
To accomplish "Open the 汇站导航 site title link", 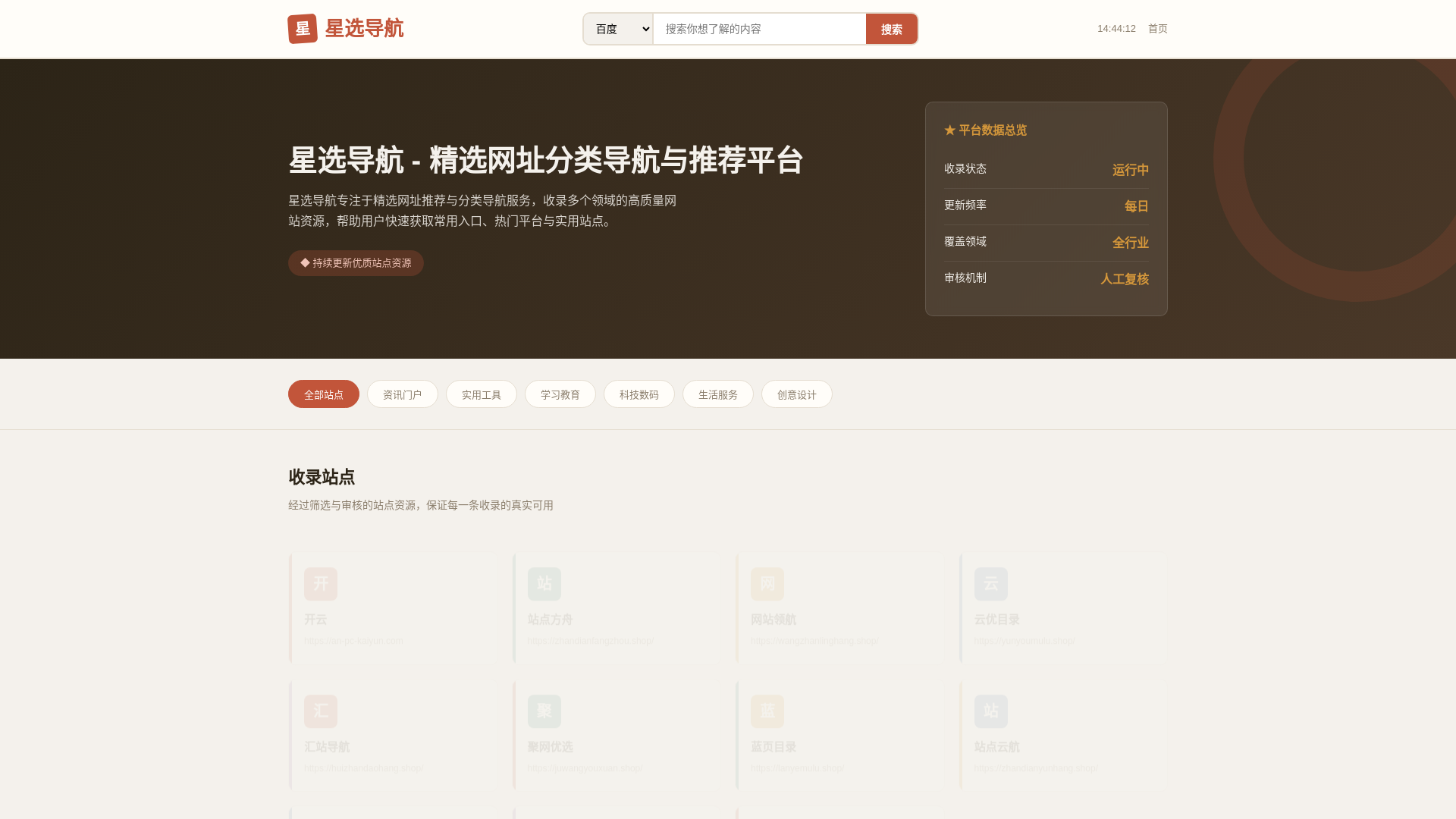I will (327, 747).
